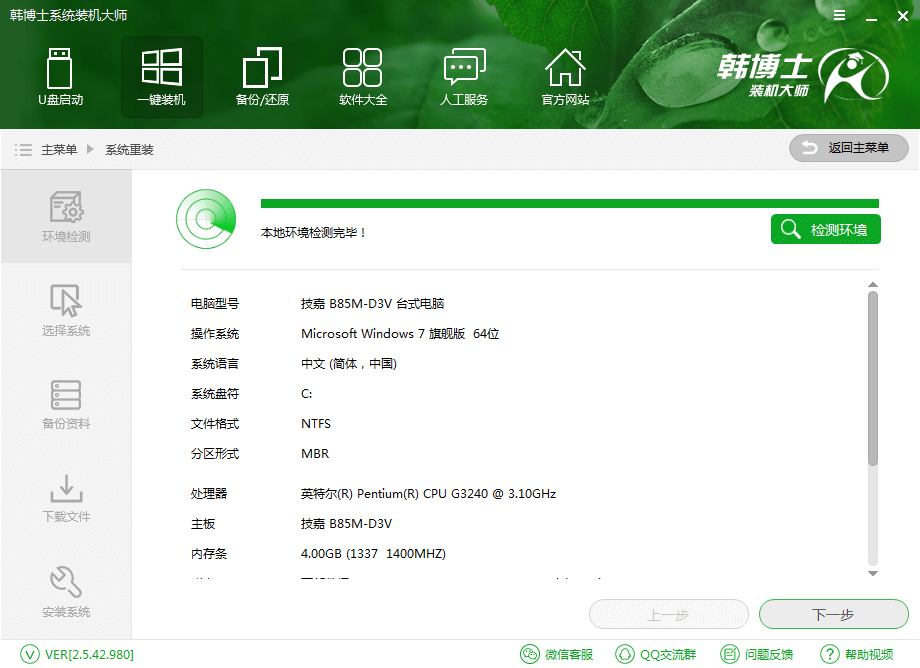
Task: Click the 主菜单 list icon in breadcrumb
Action: click(23, 150)
